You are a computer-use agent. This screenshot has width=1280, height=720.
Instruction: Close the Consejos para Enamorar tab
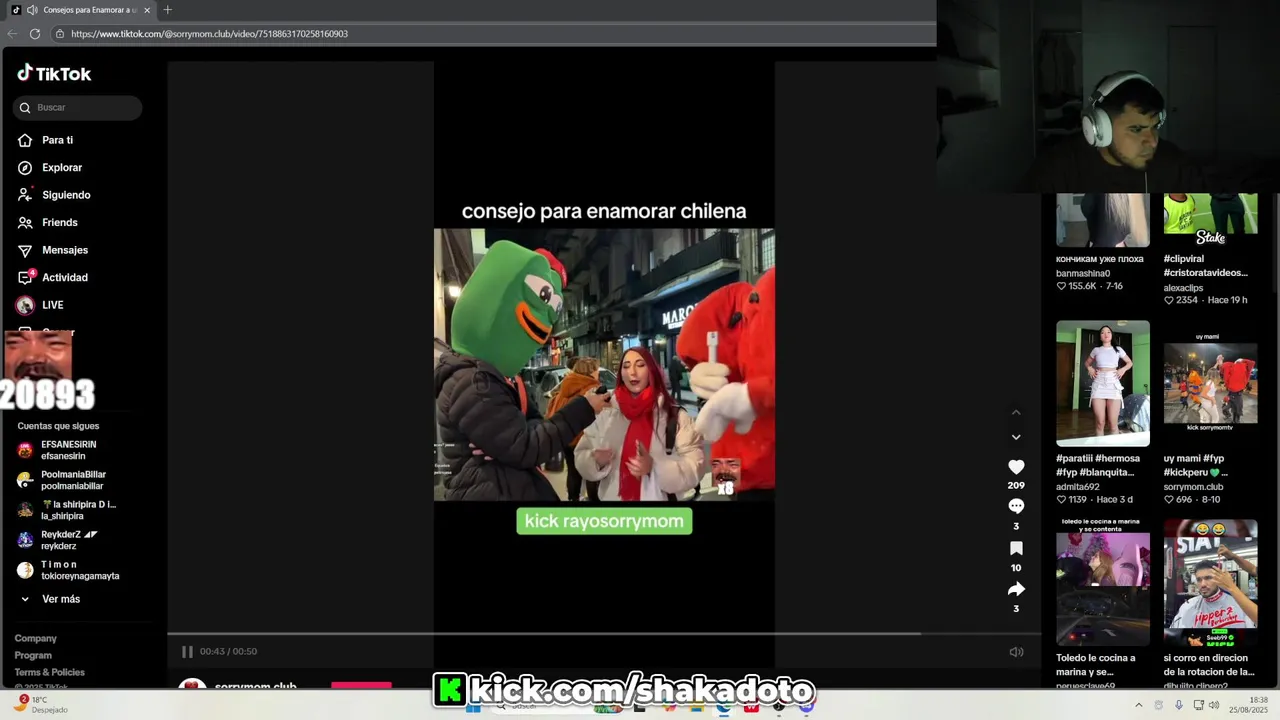coord(147,10)
